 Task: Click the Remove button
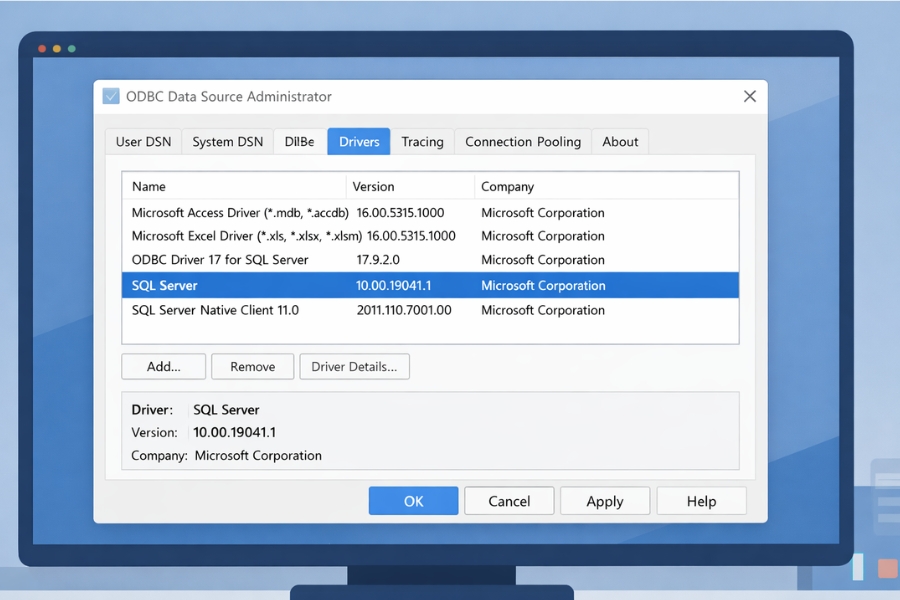click(x=252, y=366)
